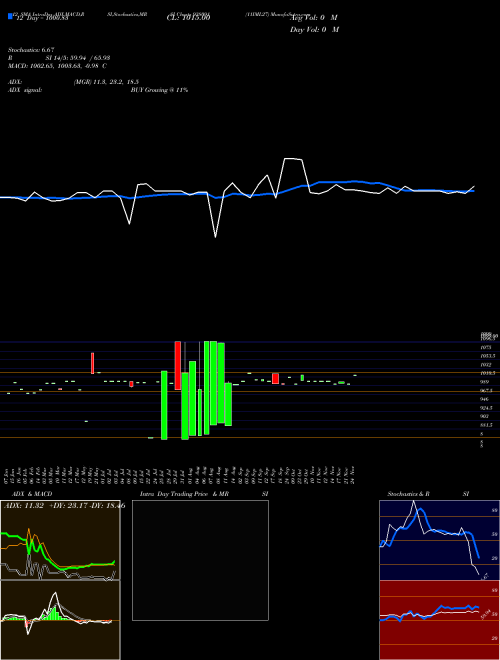Click the 'Day Vol: 0 M' label

coord(314,30)
